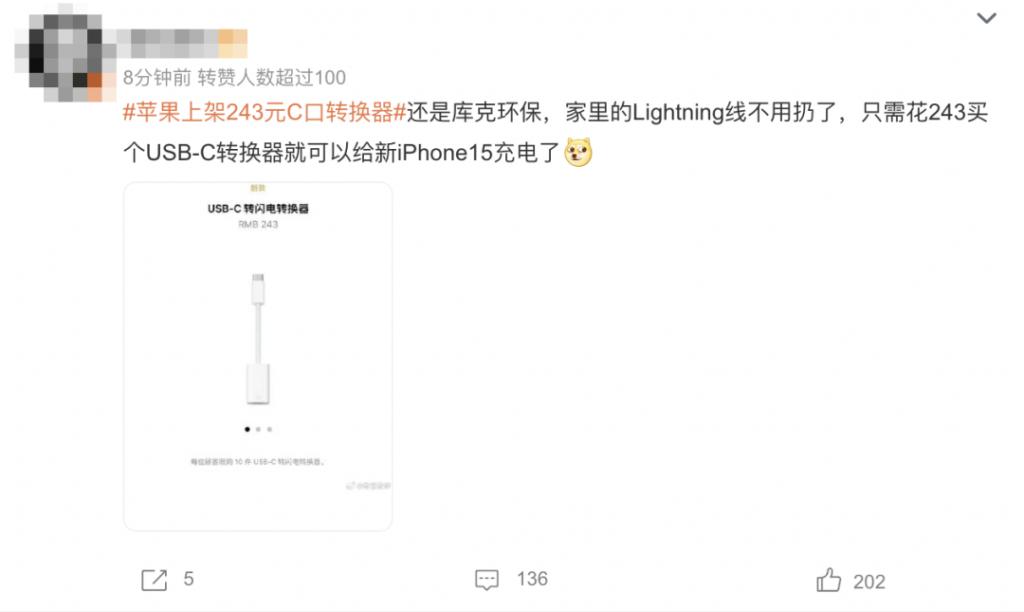The image size is (1024, 612).
Task: Click the repost share icon
Action: point(154,579)
